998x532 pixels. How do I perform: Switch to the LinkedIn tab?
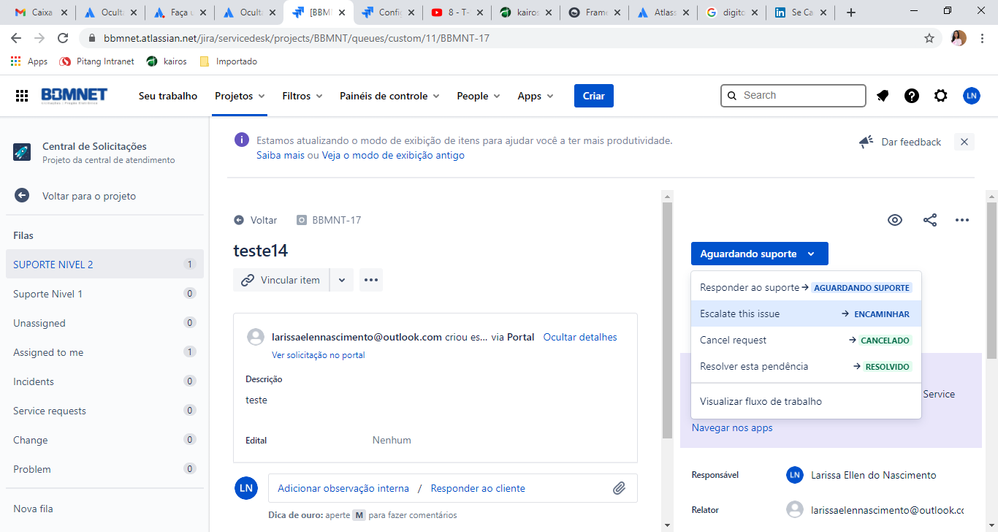(801, 12)
